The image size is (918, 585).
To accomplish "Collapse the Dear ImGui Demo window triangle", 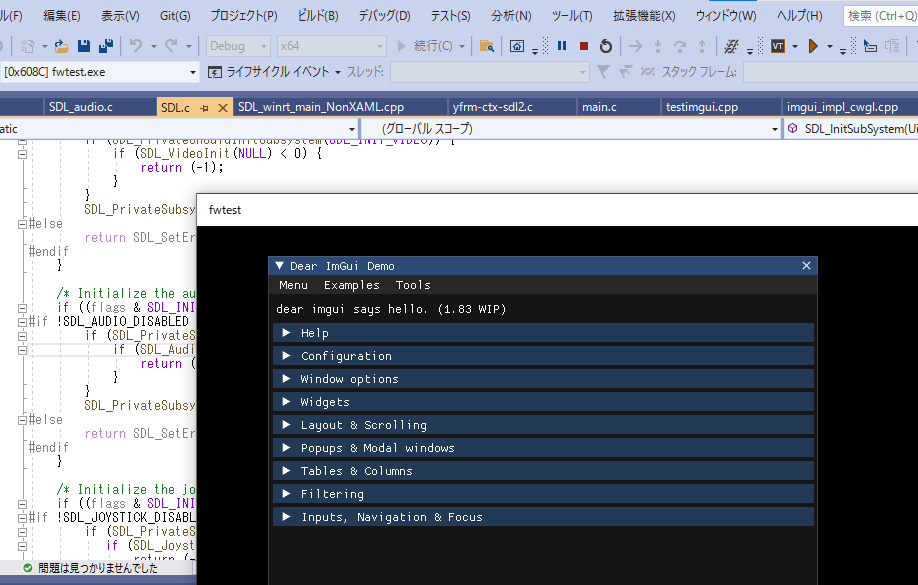I will click(x=279, y=266).
